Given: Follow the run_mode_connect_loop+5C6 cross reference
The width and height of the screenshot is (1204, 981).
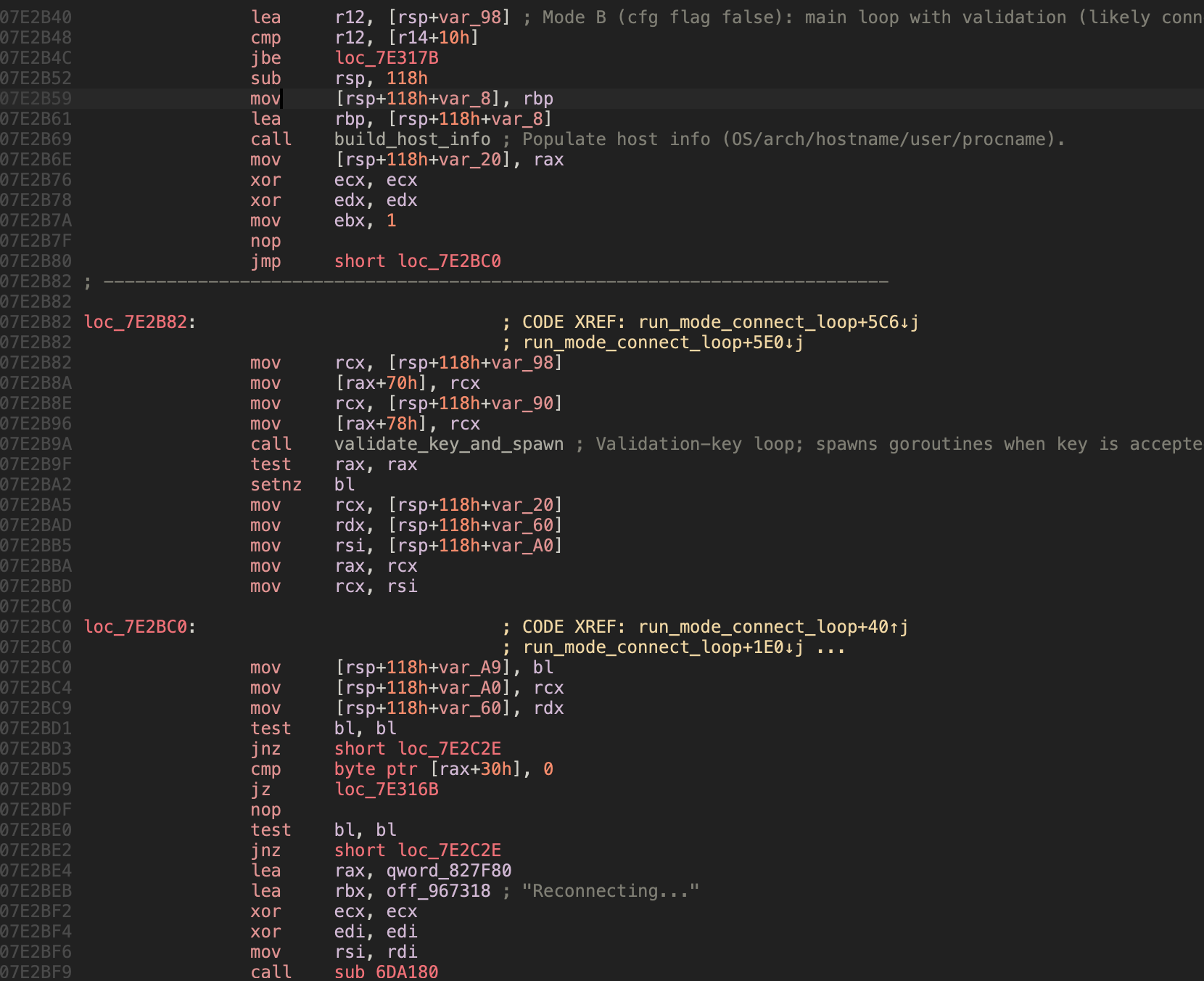Looking at the screenshot, I should click(x=778, y=322).
